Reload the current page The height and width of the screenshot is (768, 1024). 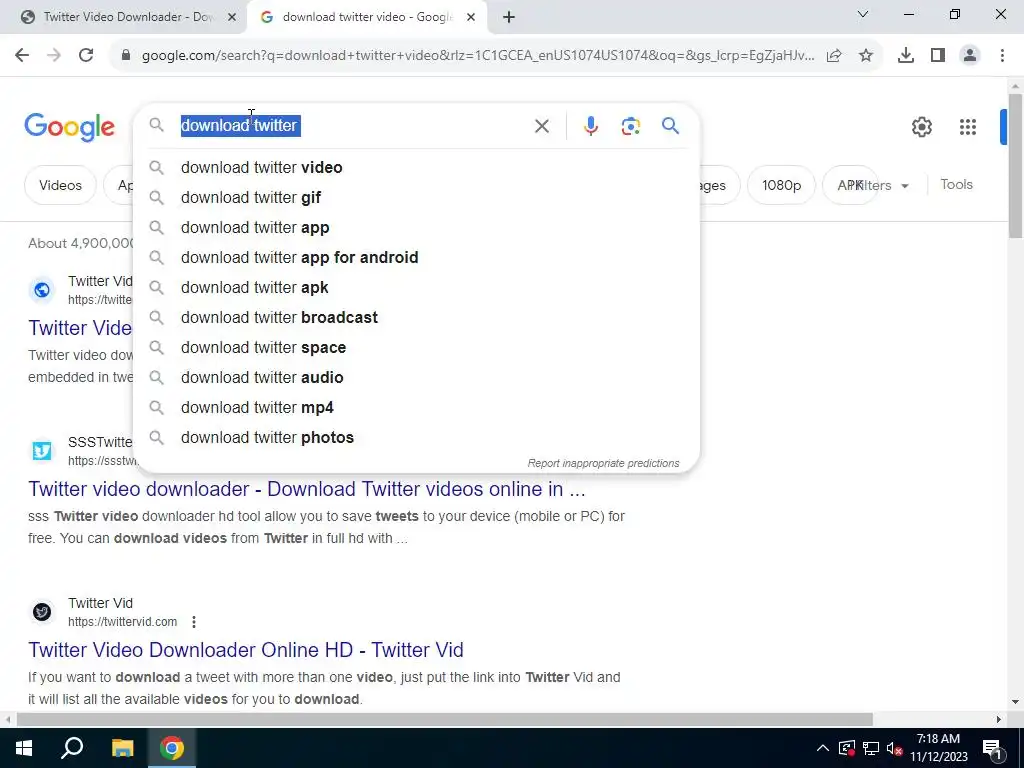pyautogui.click(x=86, y=55)
